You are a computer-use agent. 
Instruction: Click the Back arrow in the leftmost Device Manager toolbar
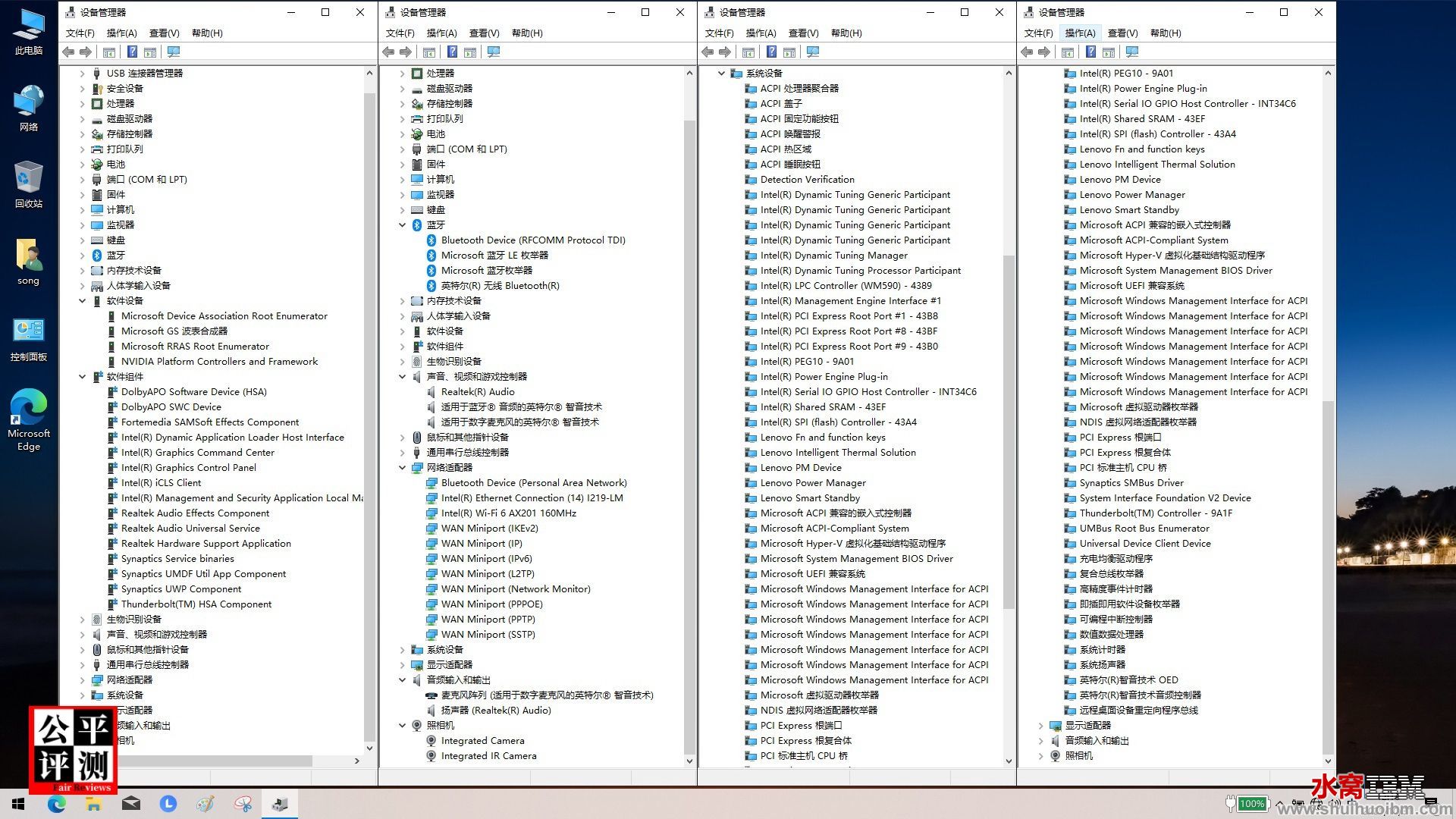pos(69,52)
